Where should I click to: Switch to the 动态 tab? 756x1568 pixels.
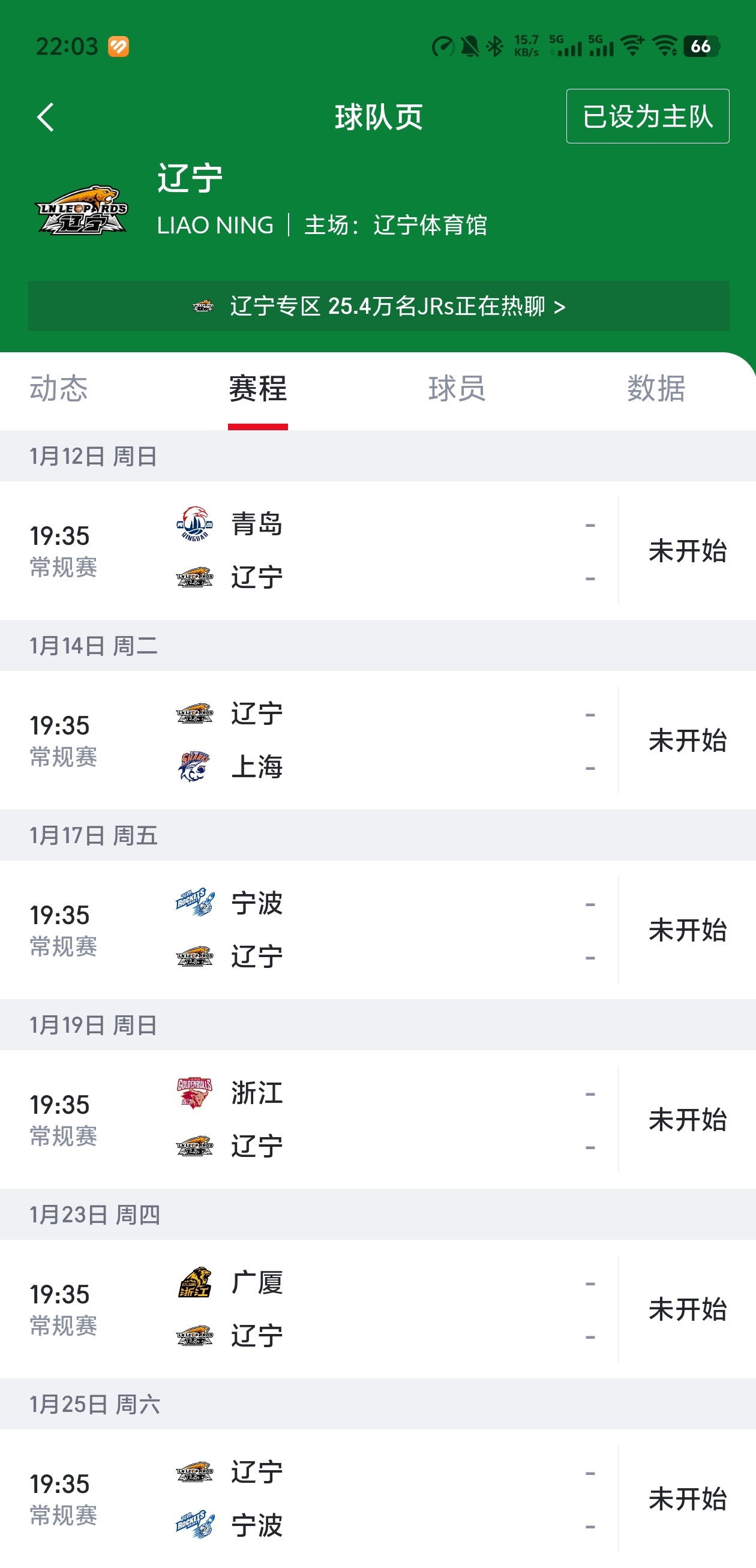(59, 388)
